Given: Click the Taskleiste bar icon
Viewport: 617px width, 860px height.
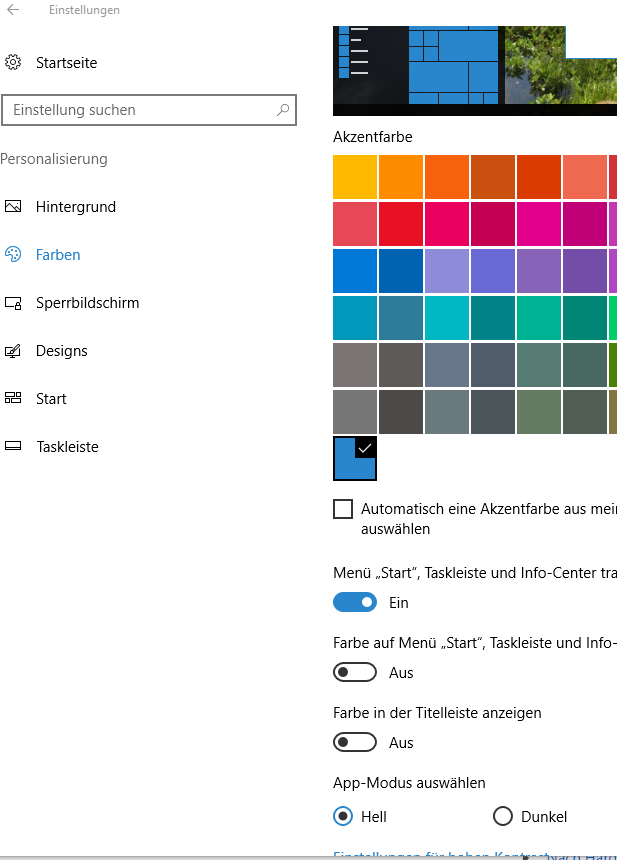Looking at the screenshot, I should click(13, 446).
